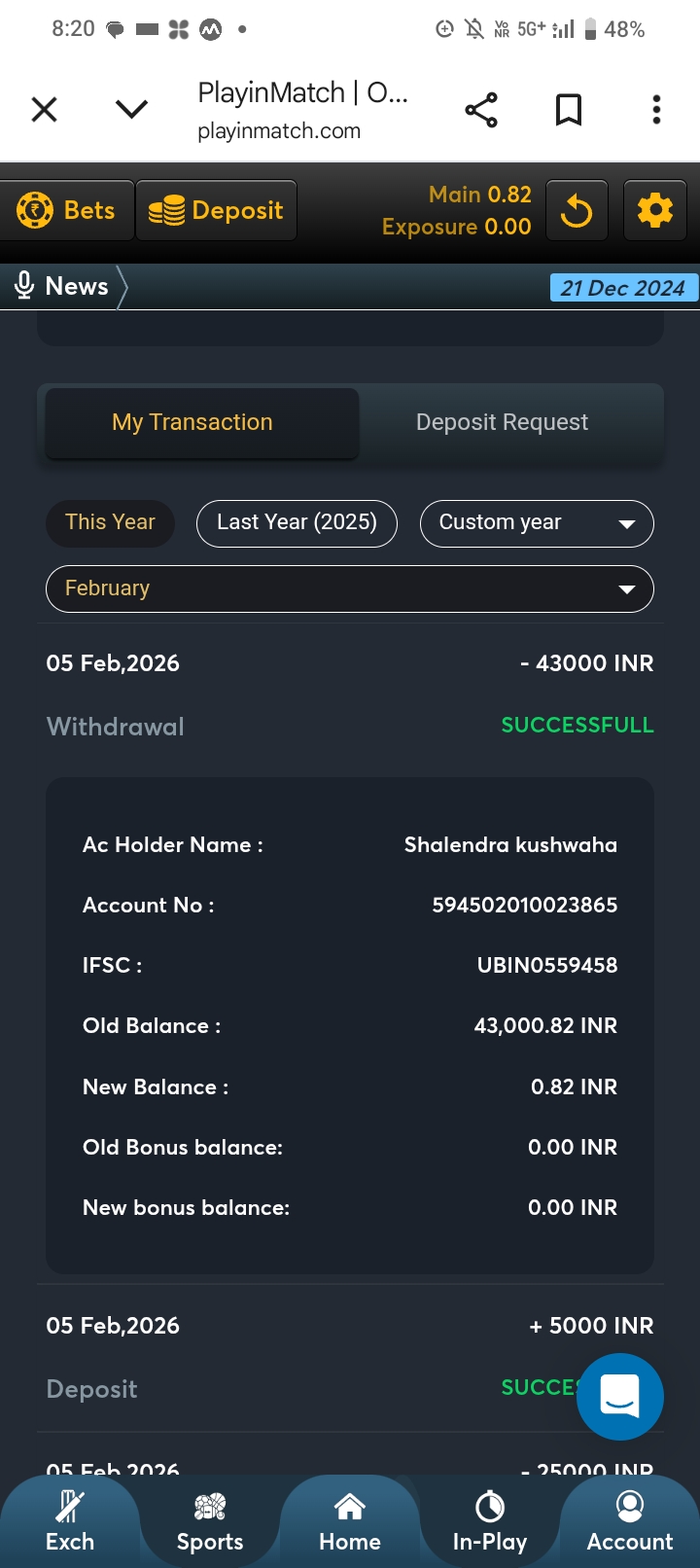Switch to Deposit Request tab
The image size is (700, 1568).
pyautogui.click(x=502, y=422)
